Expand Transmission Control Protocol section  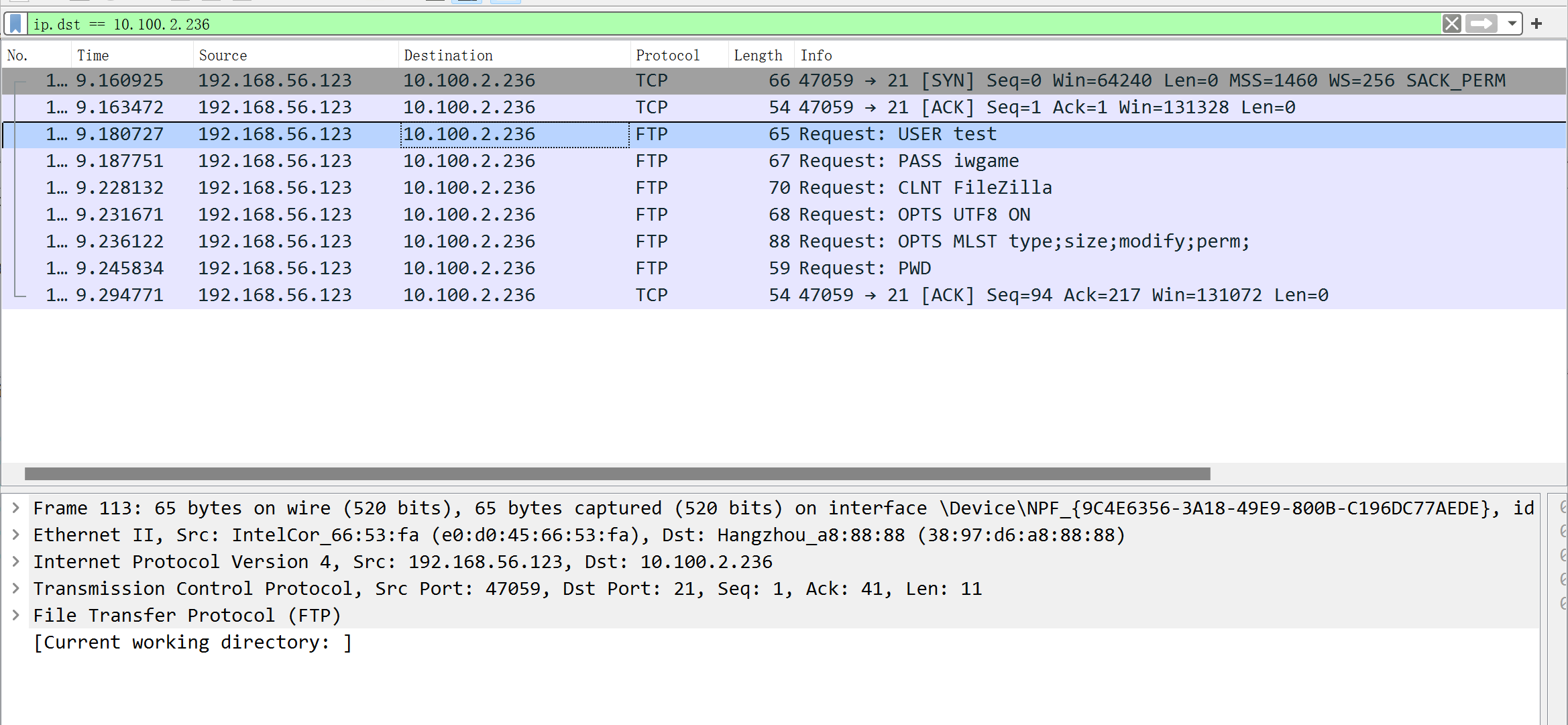pos(15,588)
